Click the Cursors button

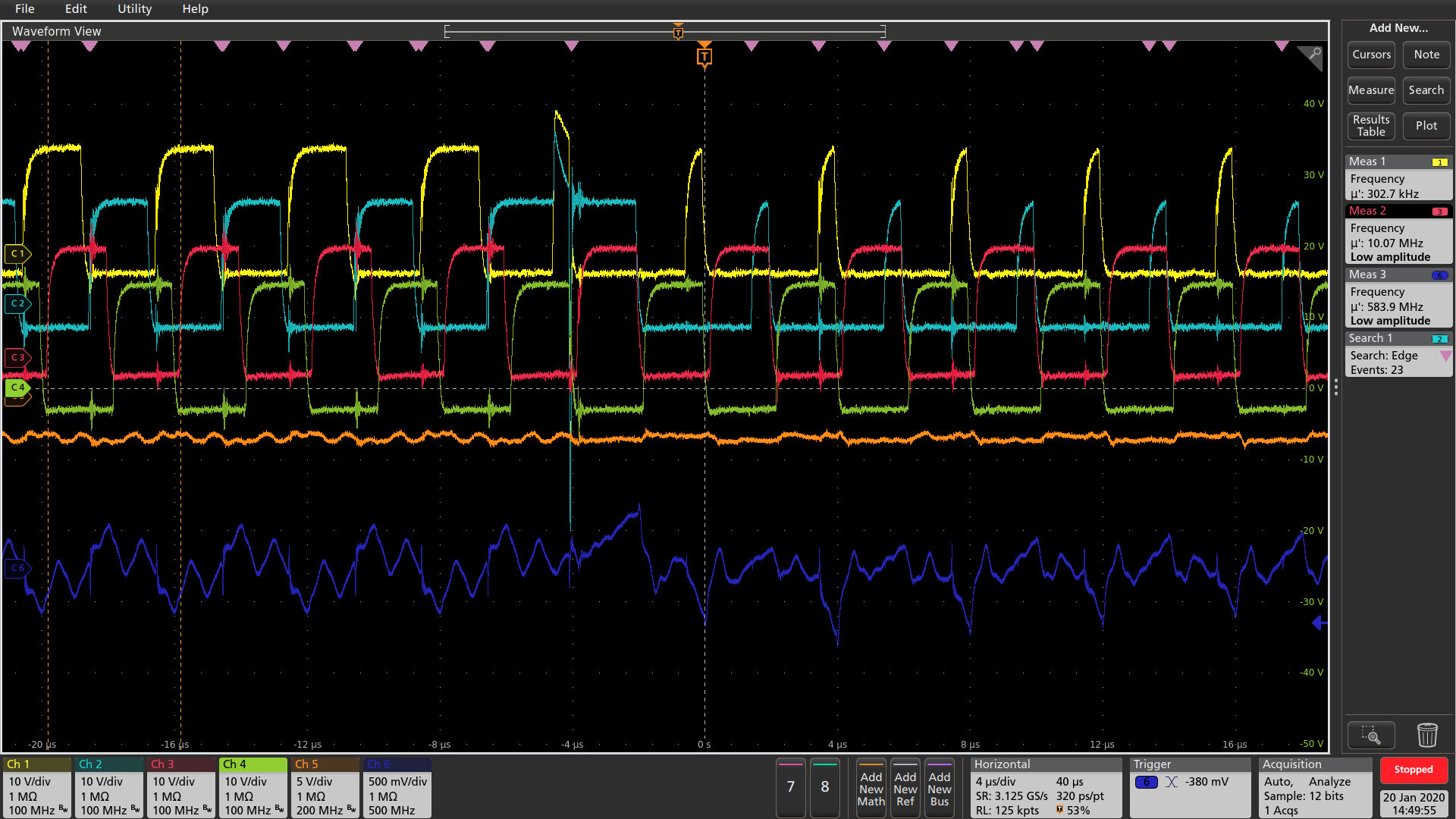1371,55
